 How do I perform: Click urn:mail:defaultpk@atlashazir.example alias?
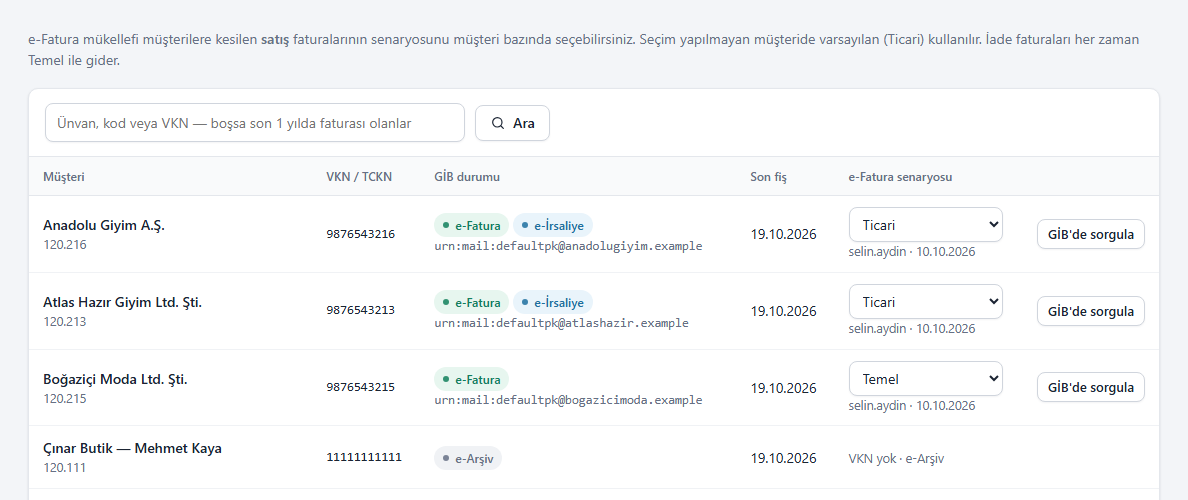point(561,323)
